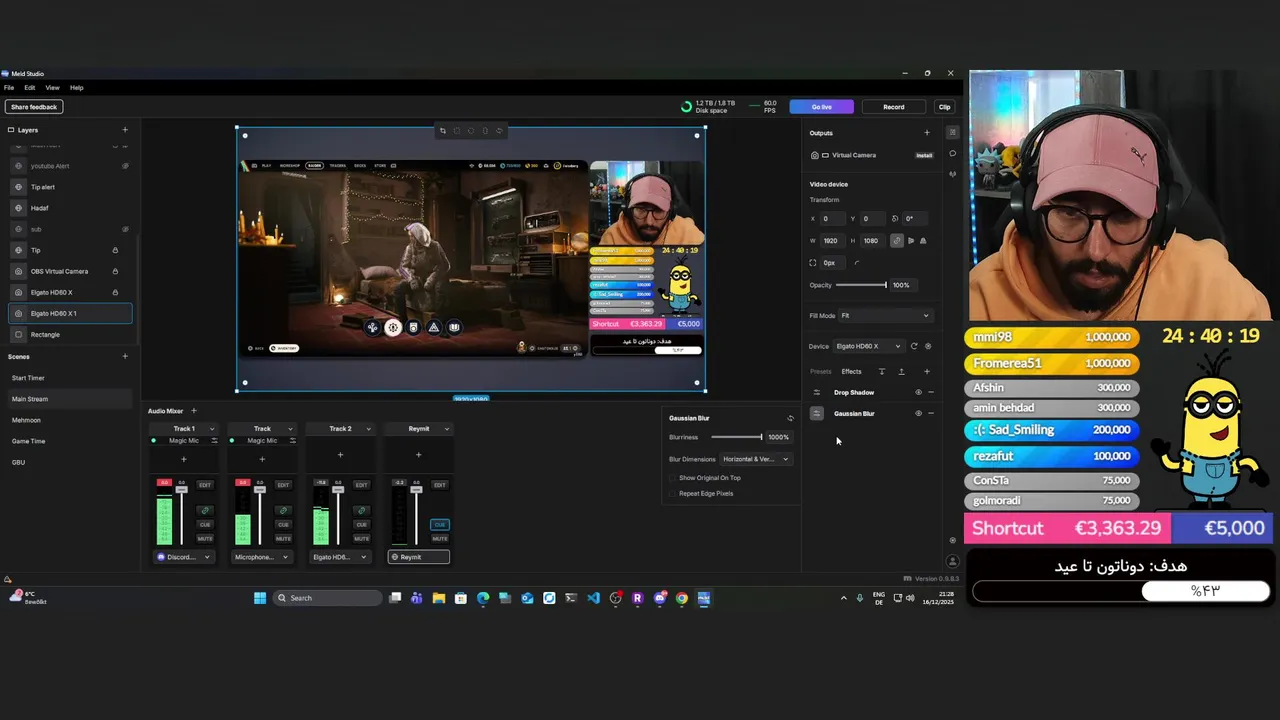Open the top properties sidebar icon
Image resolution: width=1280 pixels, height=720 pixels.
(952, 133)
